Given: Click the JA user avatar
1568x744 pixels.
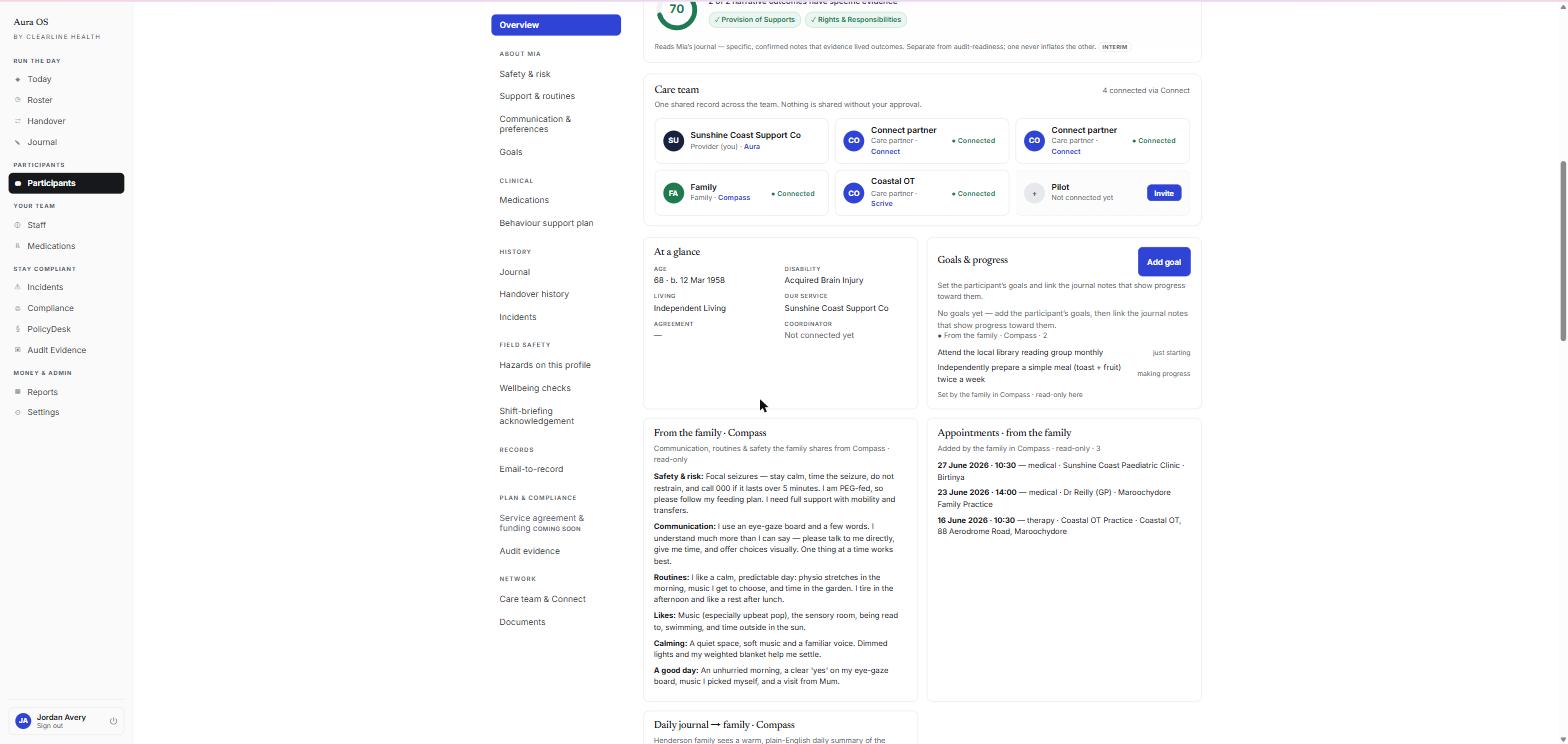Looking at the screenshot, I should point(23,721).
